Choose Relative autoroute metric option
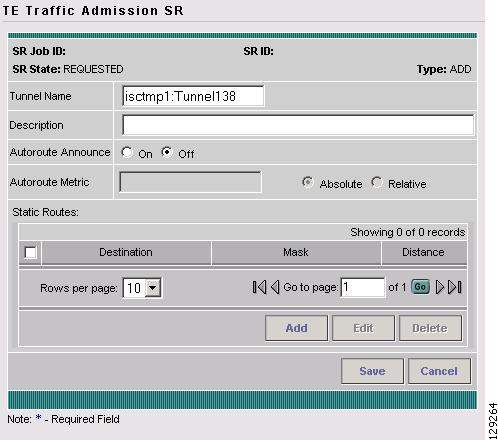Screen dimensions: 498x440 coord(377,182)
